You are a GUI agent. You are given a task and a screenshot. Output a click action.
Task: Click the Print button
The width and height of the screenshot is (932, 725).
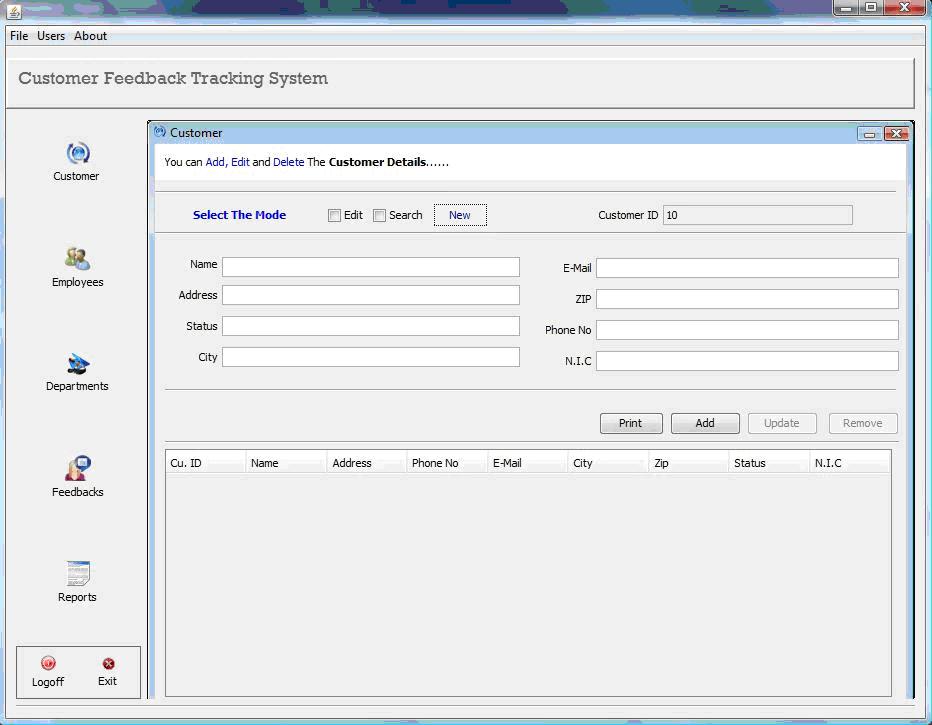coord(631,423)
